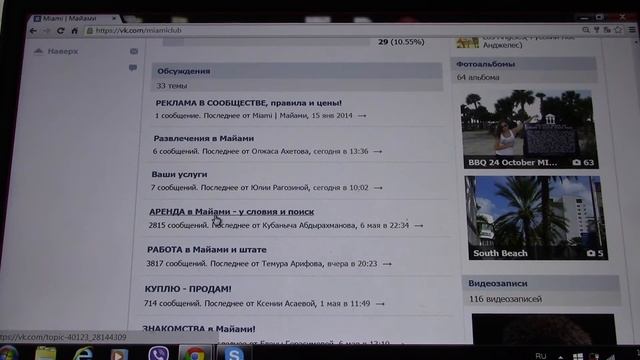Open topic АРЕНДА в Майами - условия и поиск
This screenshot has width=640, height=360.
point(231,212)
